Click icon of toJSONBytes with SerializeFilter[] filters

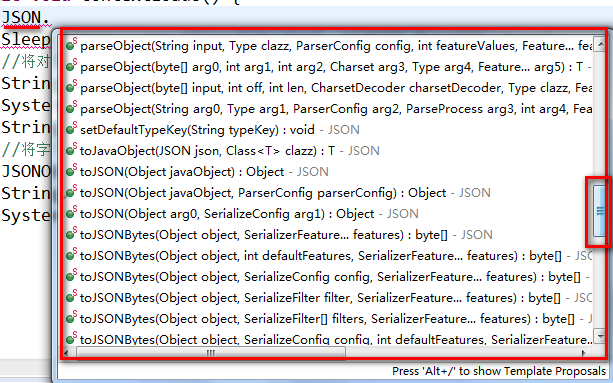[x=71, y=318]
